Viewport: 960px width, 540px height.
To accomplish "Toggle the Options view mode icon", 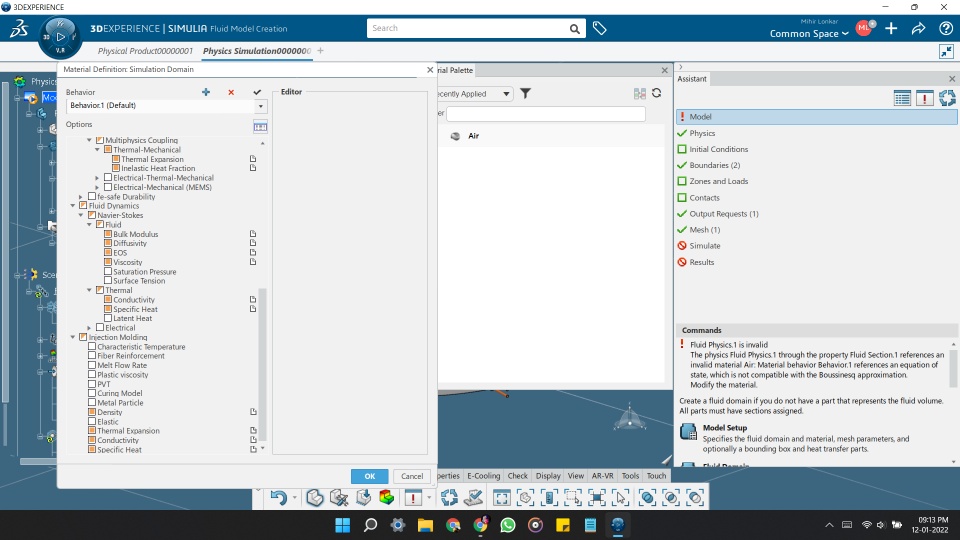I will click(x=260, y=127).
